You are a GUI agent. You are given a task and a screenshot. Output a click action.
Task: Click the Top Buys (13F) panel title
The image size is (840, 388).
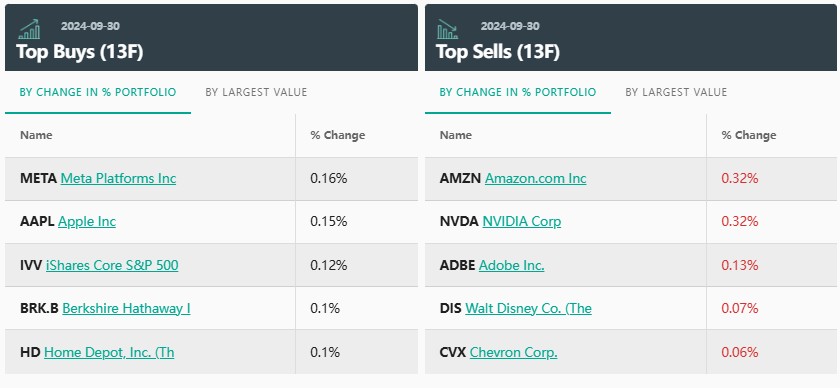point(79,53)
